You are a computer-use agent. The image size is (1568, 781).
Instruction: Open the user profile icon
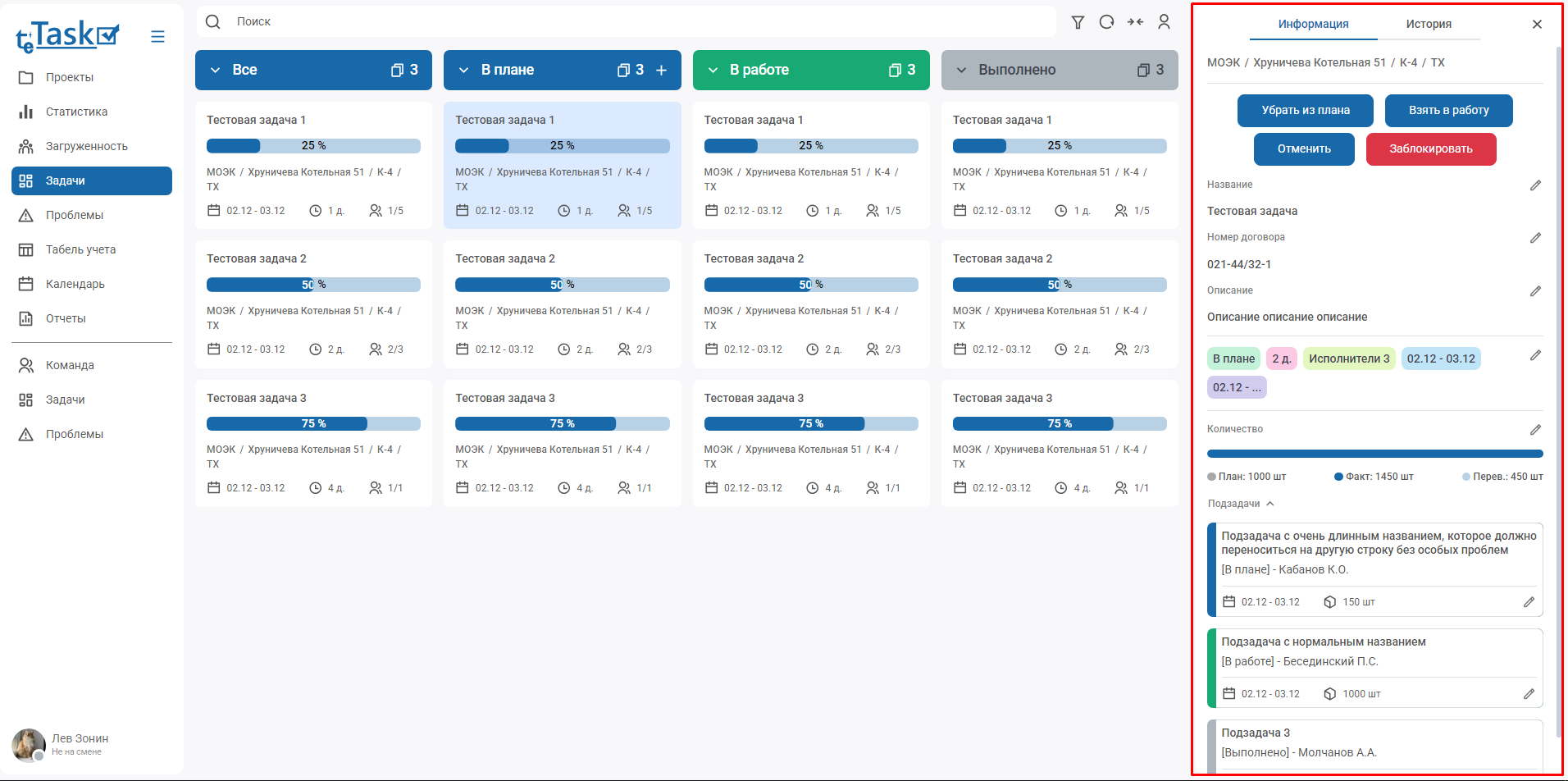coord(1164,22)
